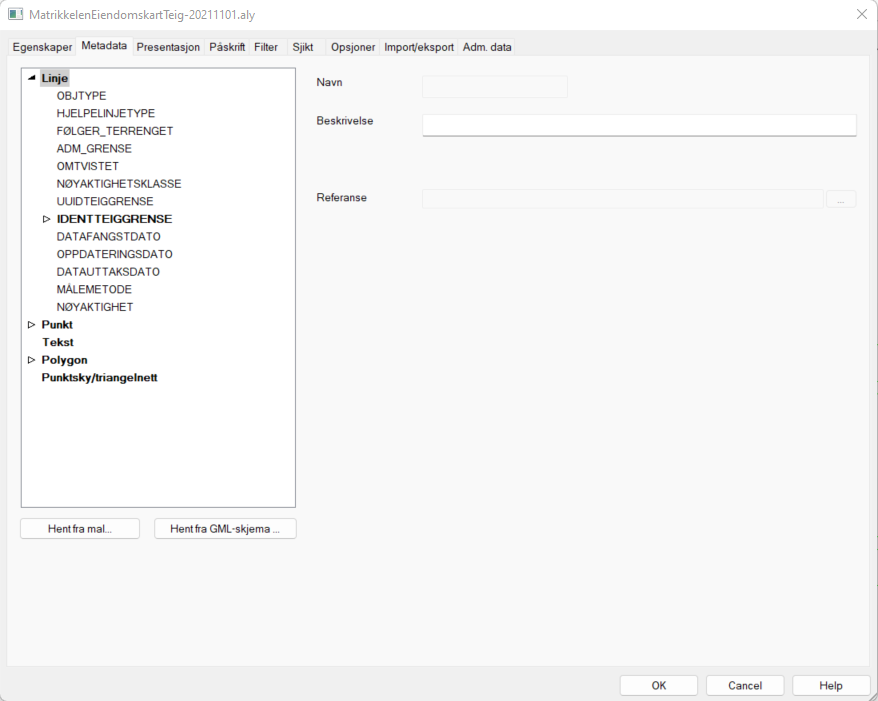
Task: Switch to the Egenskaper tab
Action: 42,47
